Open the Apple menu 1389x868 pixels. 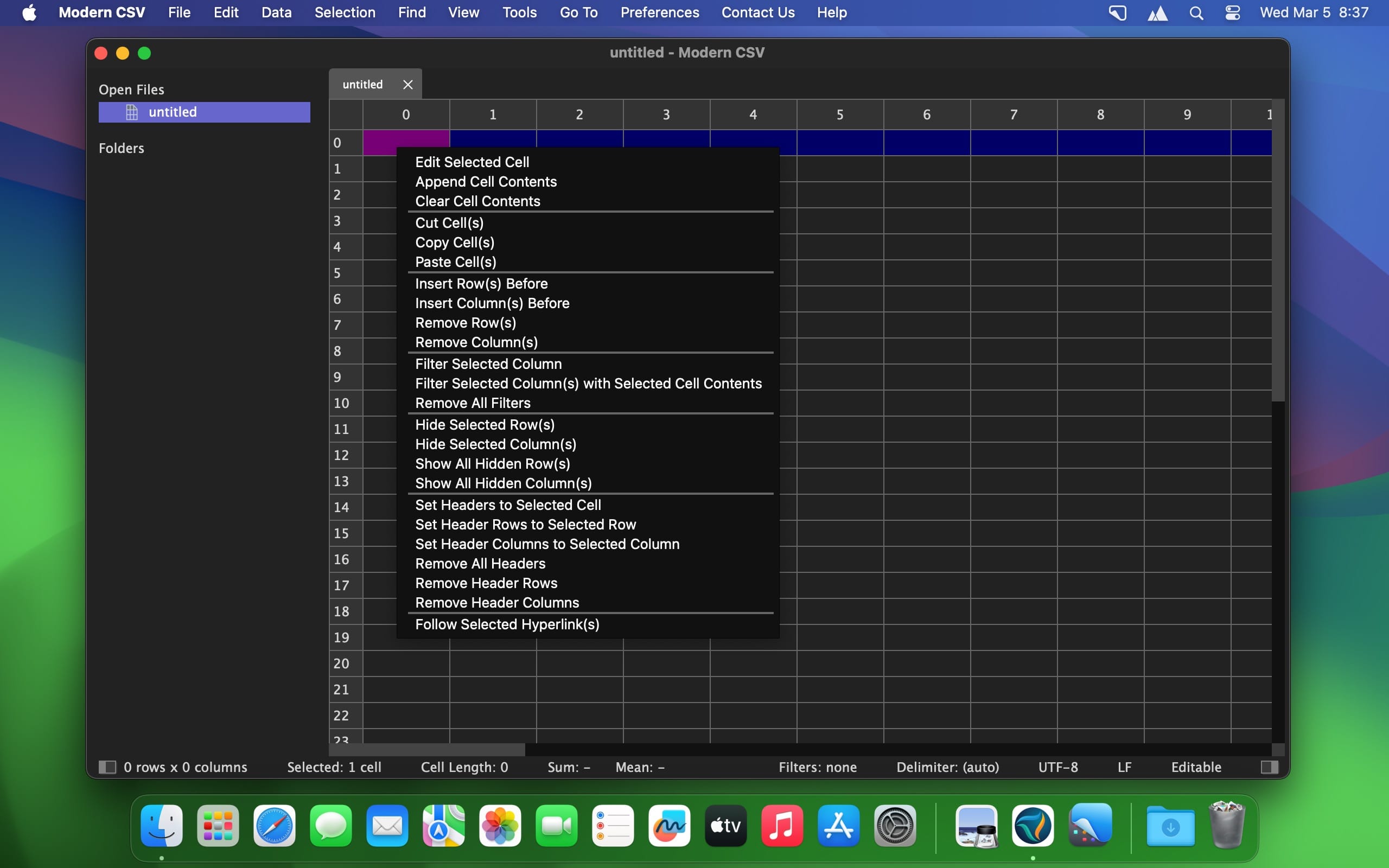[x=29, y=12]
